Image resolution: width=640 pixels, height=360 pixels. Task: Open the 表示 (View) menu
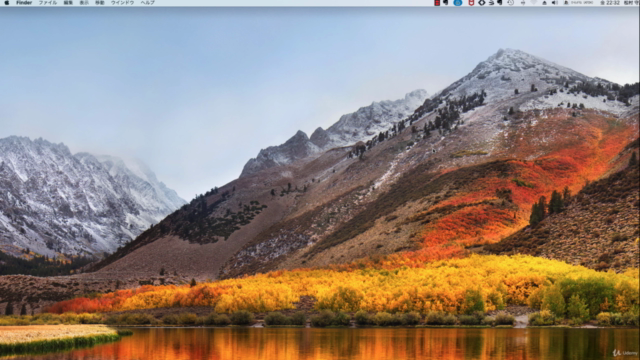(x=84, y=2)
